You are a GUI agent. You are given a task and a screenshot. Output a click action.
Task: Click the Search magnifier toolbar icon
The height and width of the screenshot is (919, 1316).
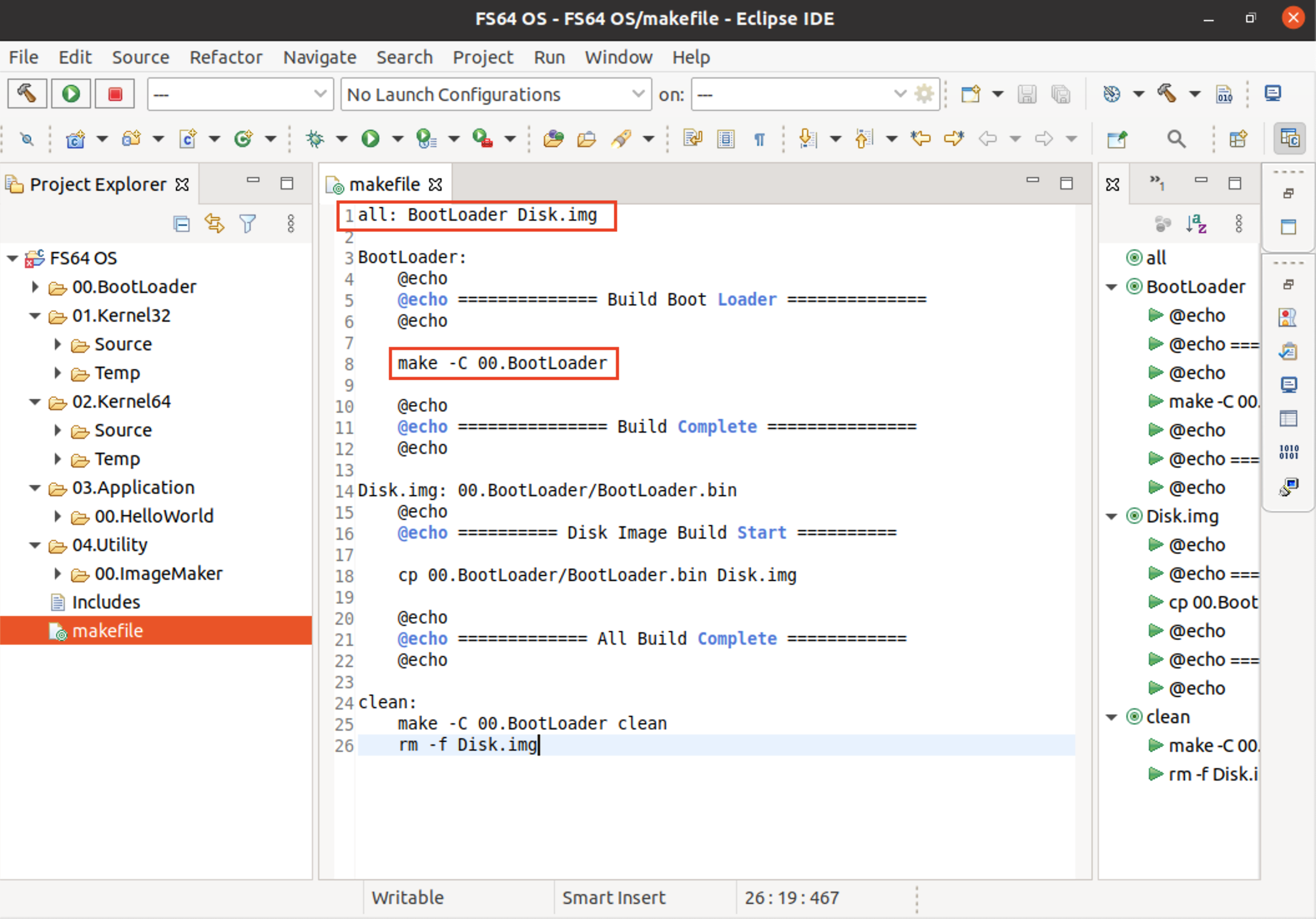1176,138
